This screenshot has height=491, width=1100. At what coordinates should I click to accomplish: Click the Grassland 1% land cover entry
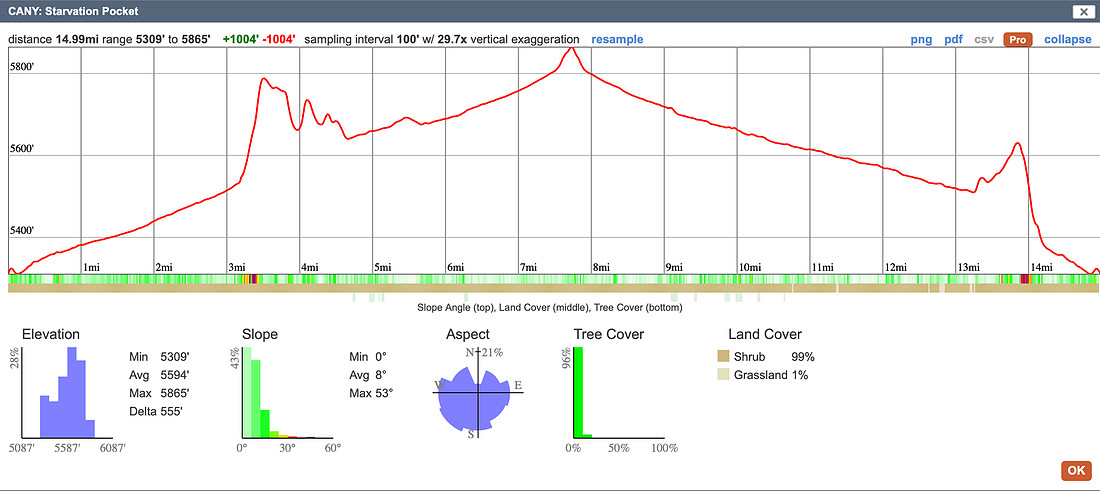763,375
